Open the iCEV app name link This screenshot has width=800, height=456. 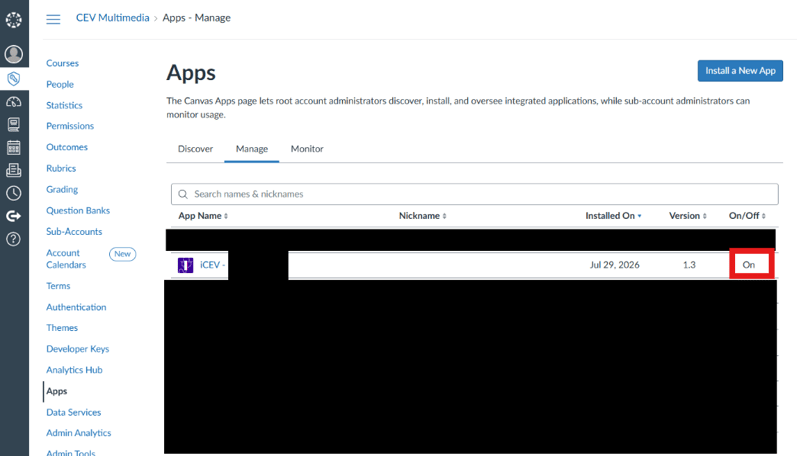pyautogui.click(x=212, y=265)
